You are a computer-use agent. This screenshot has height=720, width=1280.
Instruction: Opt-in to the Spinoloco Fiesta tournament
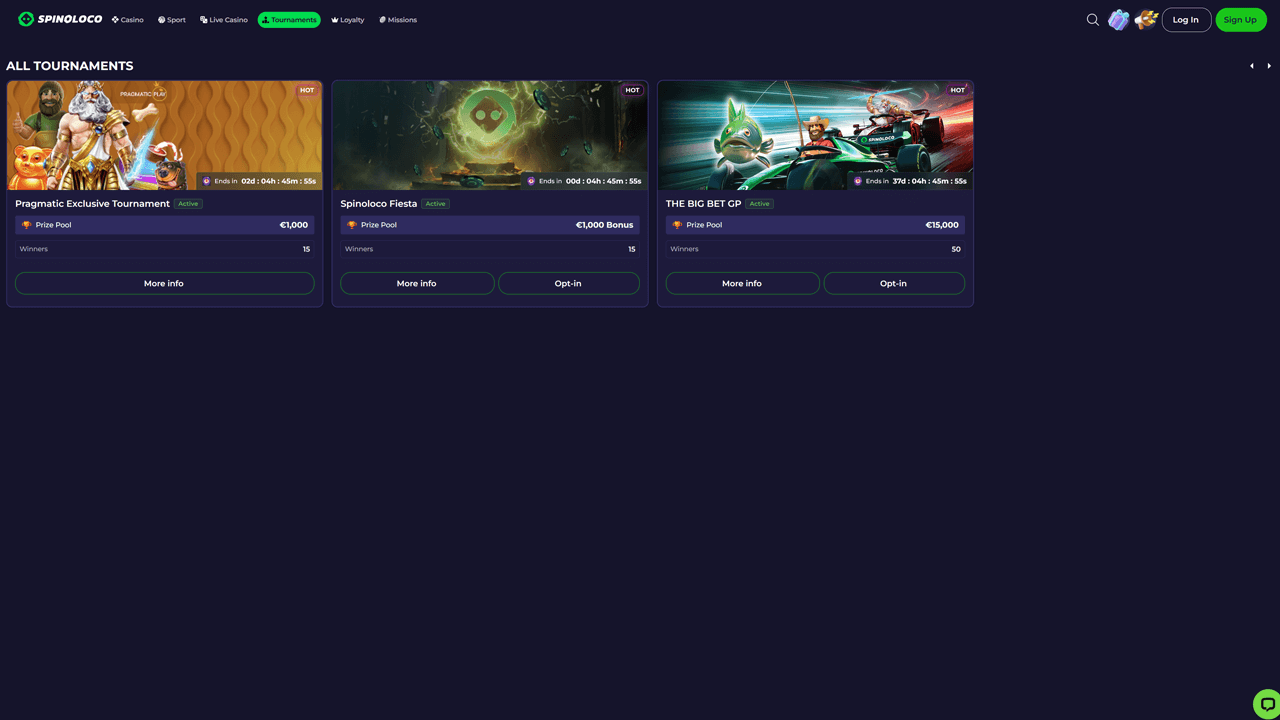568,283
